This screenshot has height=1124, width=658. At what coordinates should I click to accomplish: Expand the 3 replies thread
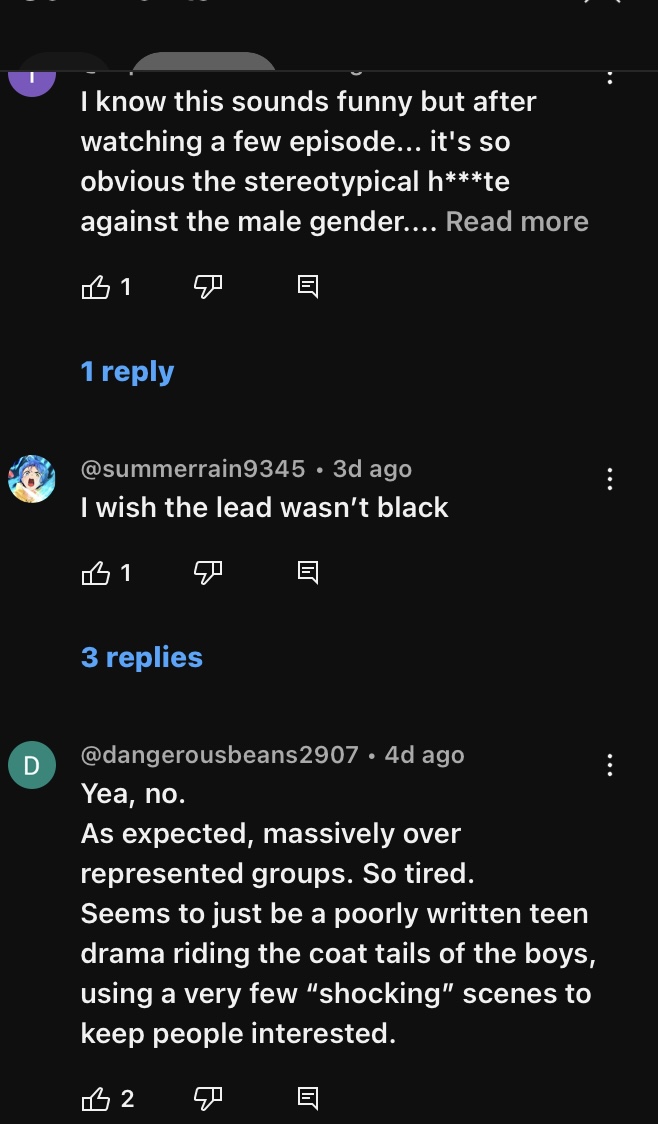142,657
